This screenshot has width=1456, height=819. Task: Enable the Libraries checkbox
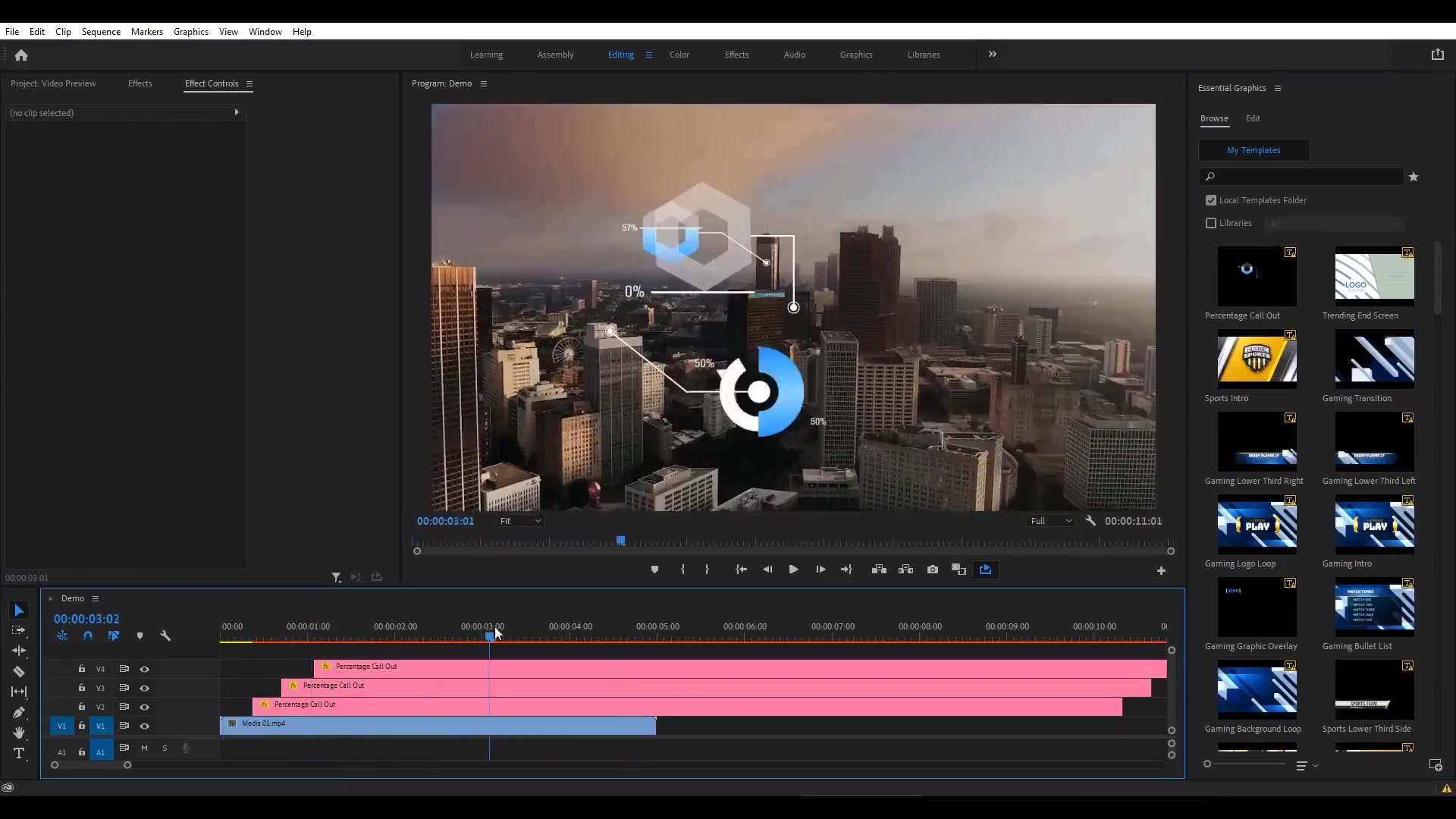(x=1211, y=223)
